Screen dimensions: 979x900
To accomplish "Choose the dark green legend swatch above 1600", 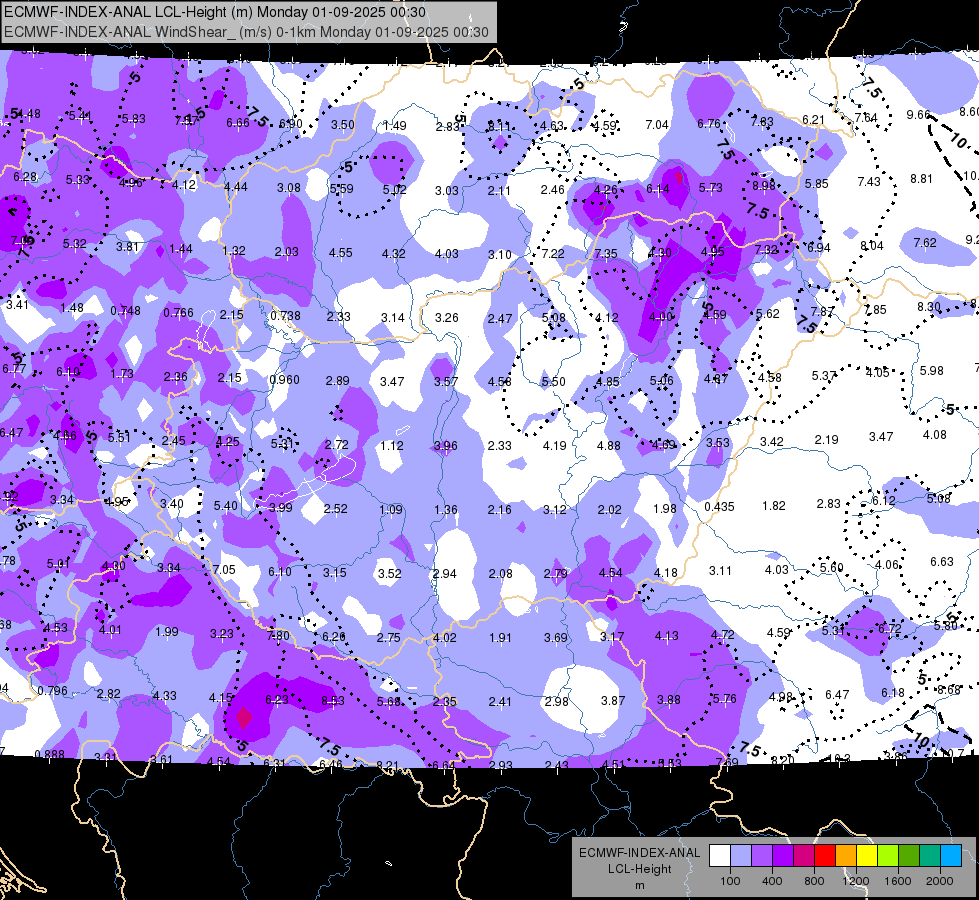I will 908,856.
